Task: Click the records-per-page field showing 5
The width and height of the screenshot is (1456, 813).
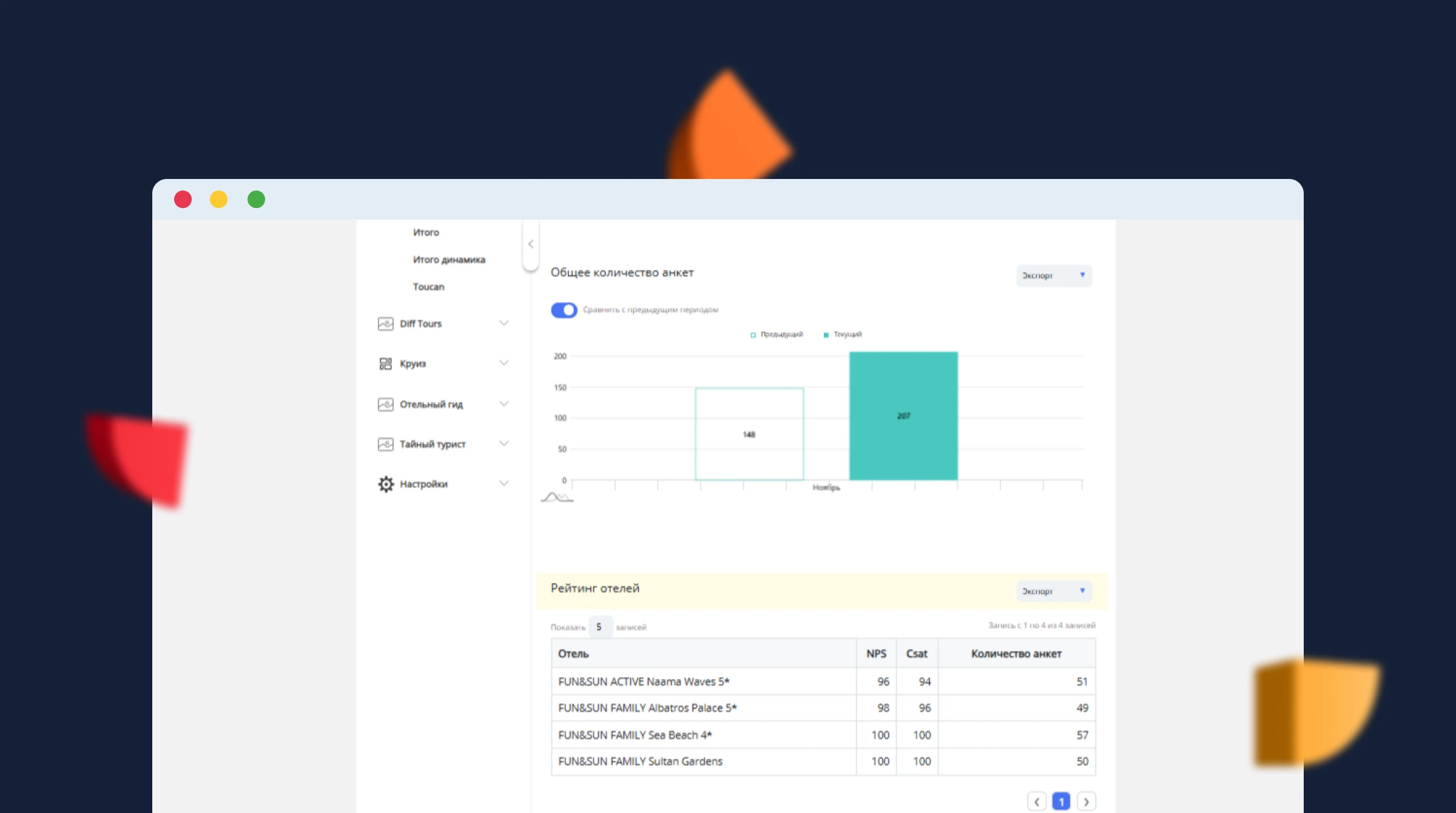Action: (599, 627)
